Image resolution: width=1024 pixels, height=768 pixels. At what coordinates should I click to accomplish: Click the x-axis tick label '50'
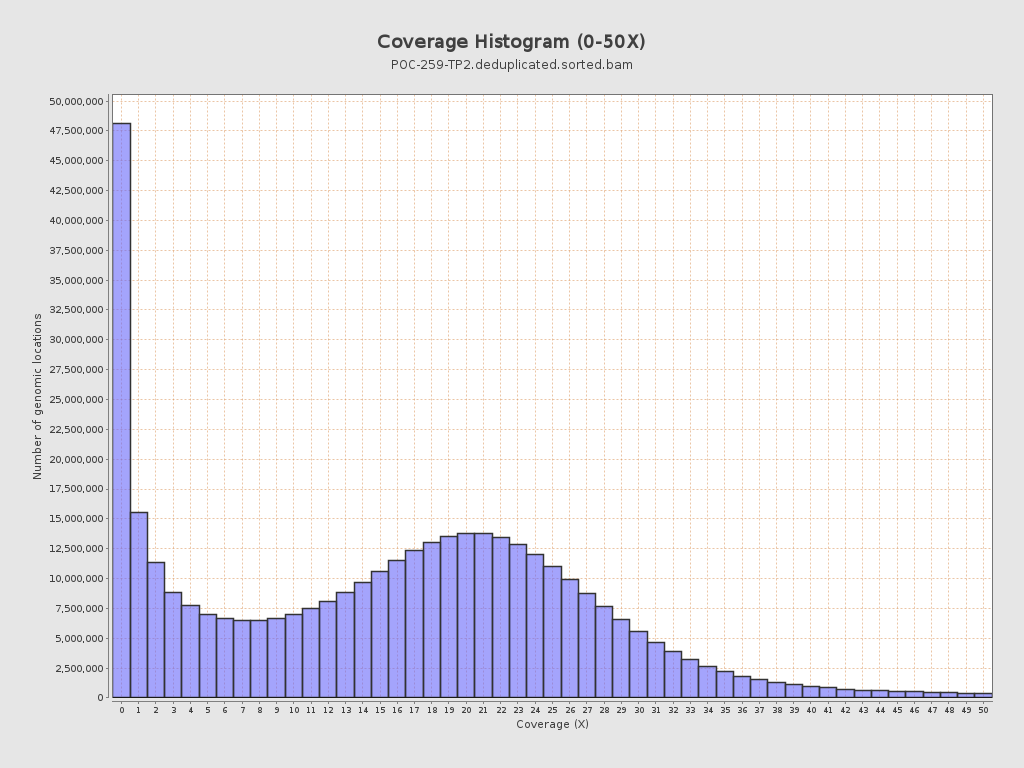[x=984, y=710]
